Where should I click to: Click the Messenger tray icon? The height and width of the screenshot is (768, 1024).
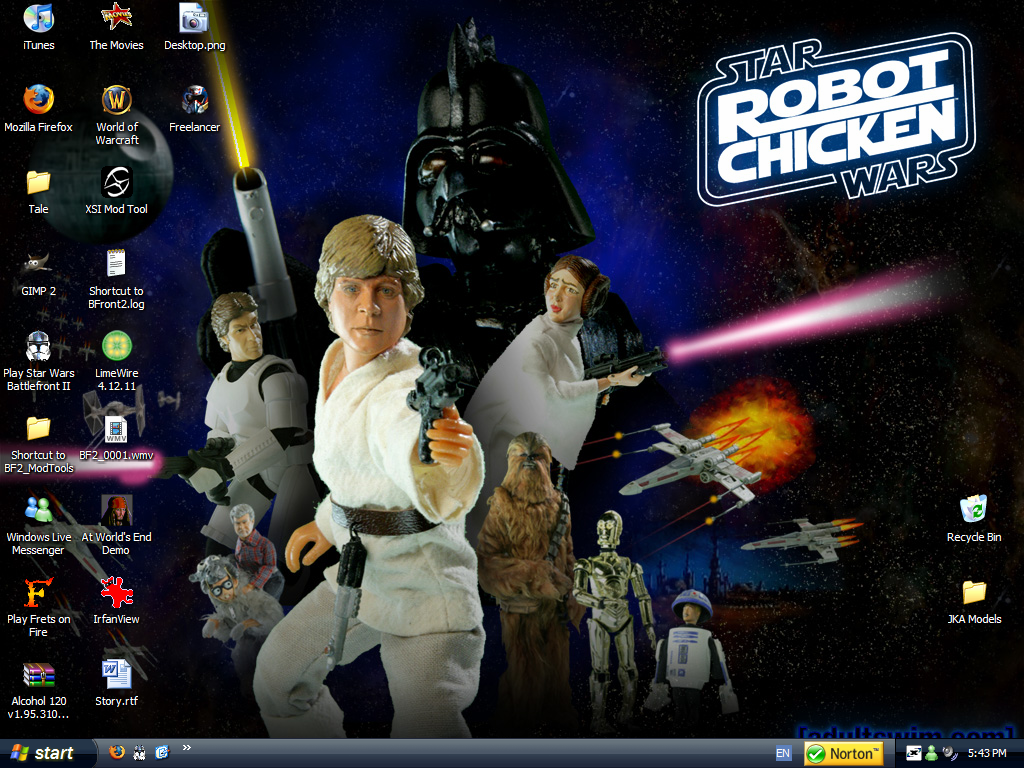(931, 754)
